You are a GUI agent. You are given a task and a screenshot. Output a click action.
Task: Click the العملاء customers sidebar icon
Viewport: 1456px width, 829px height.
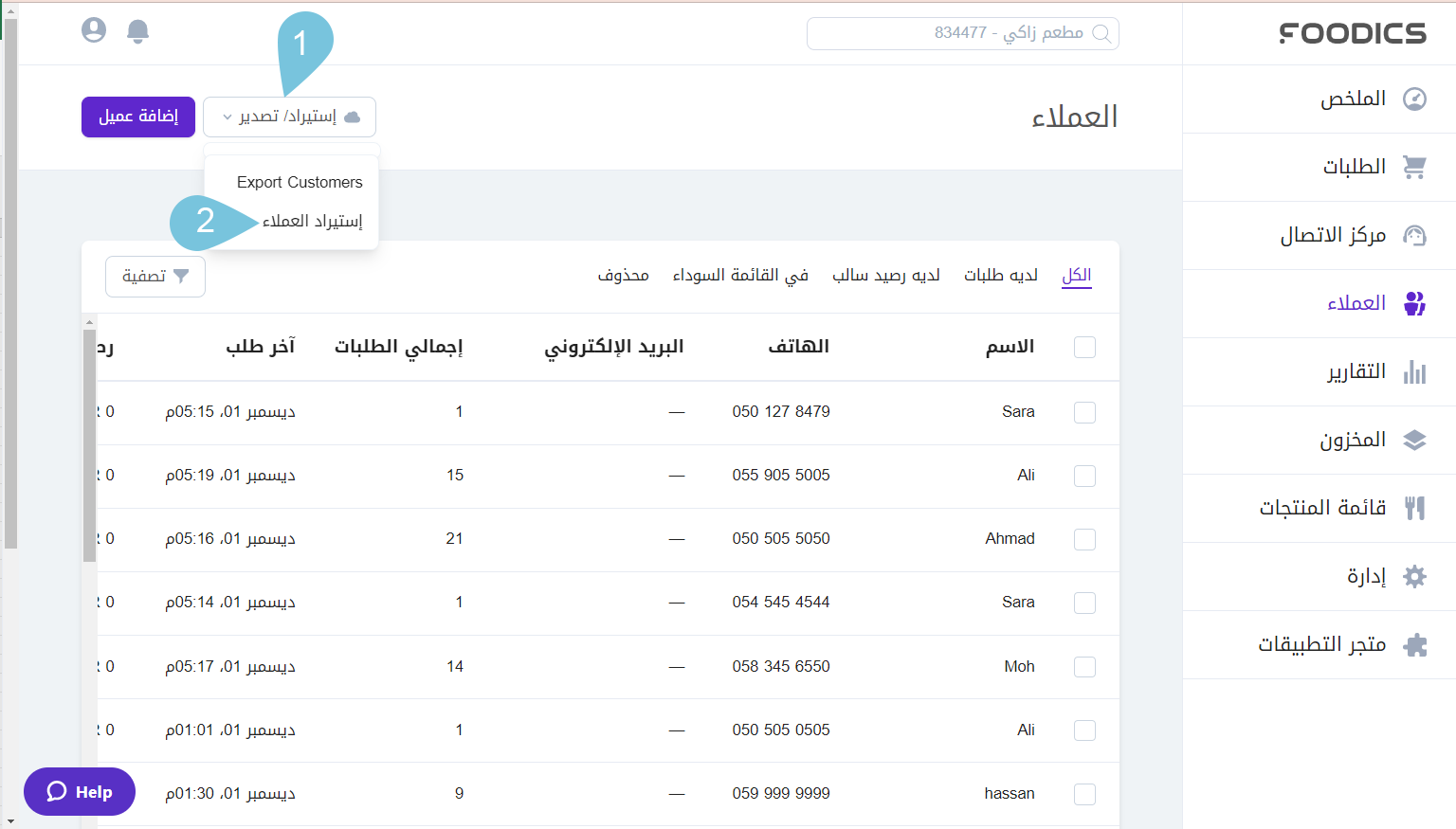click(1416, 303)
